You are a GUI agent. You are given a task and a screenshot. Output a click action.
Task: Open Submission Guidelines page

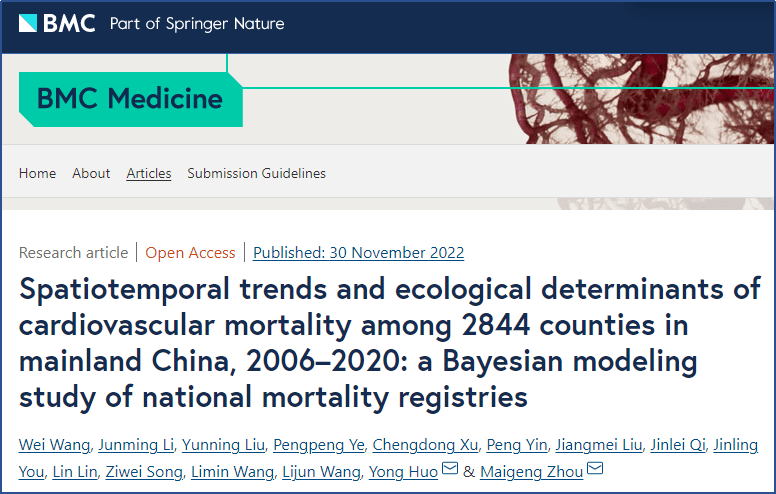point(257,173)
